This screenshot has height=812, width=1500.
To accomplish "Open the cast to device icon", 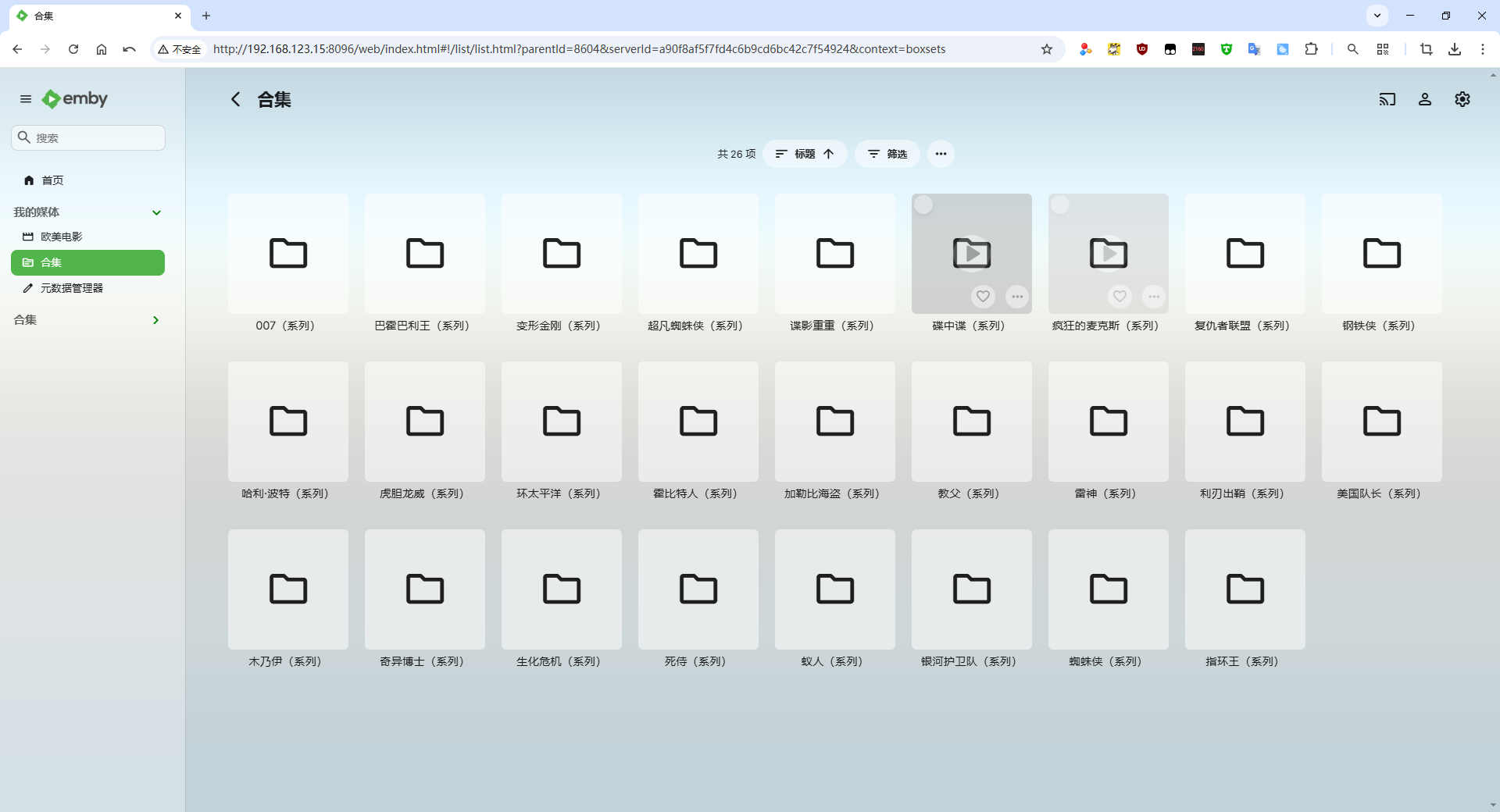I will click(1387, 99).
